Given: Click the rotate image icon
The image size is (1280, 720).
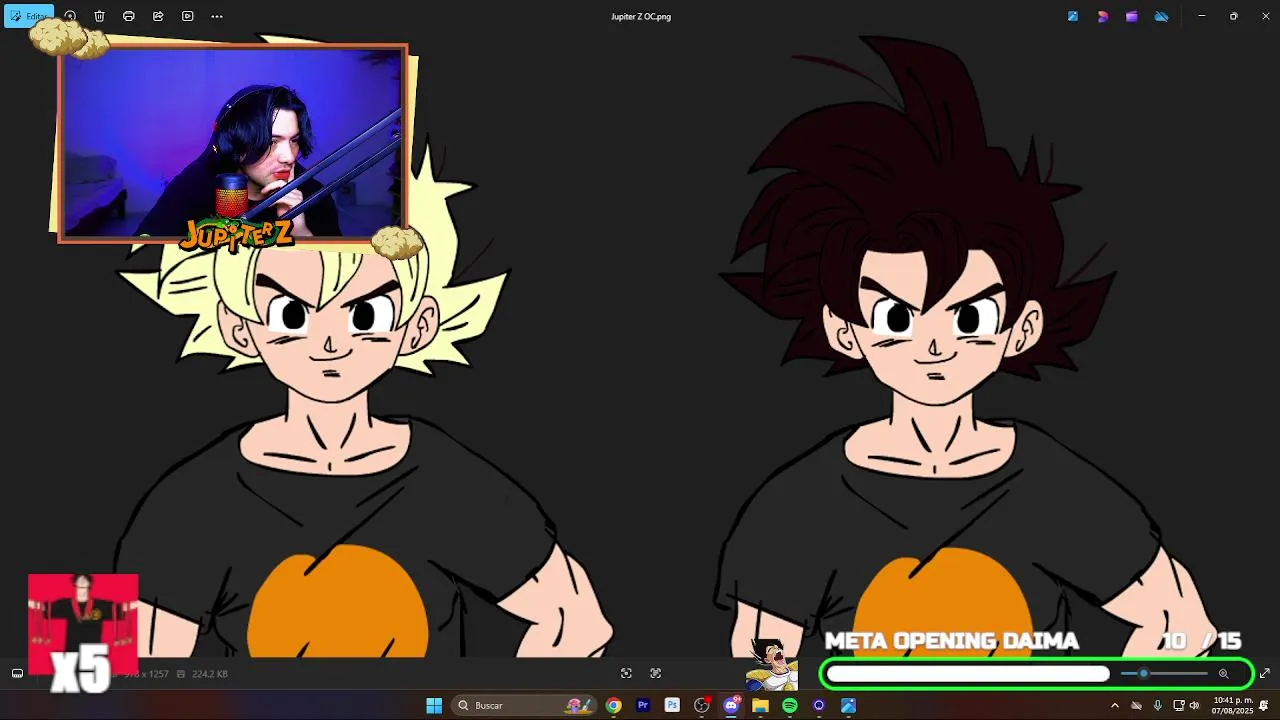Looking at the screenshot, I should [70, 16].
